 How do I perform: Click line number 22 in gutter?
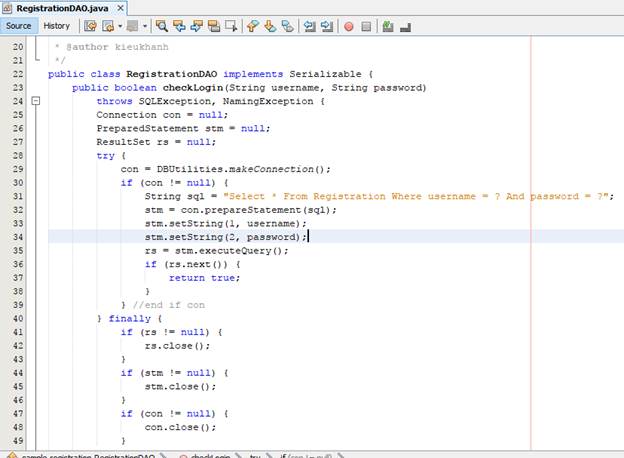click(x=18, y=74)
